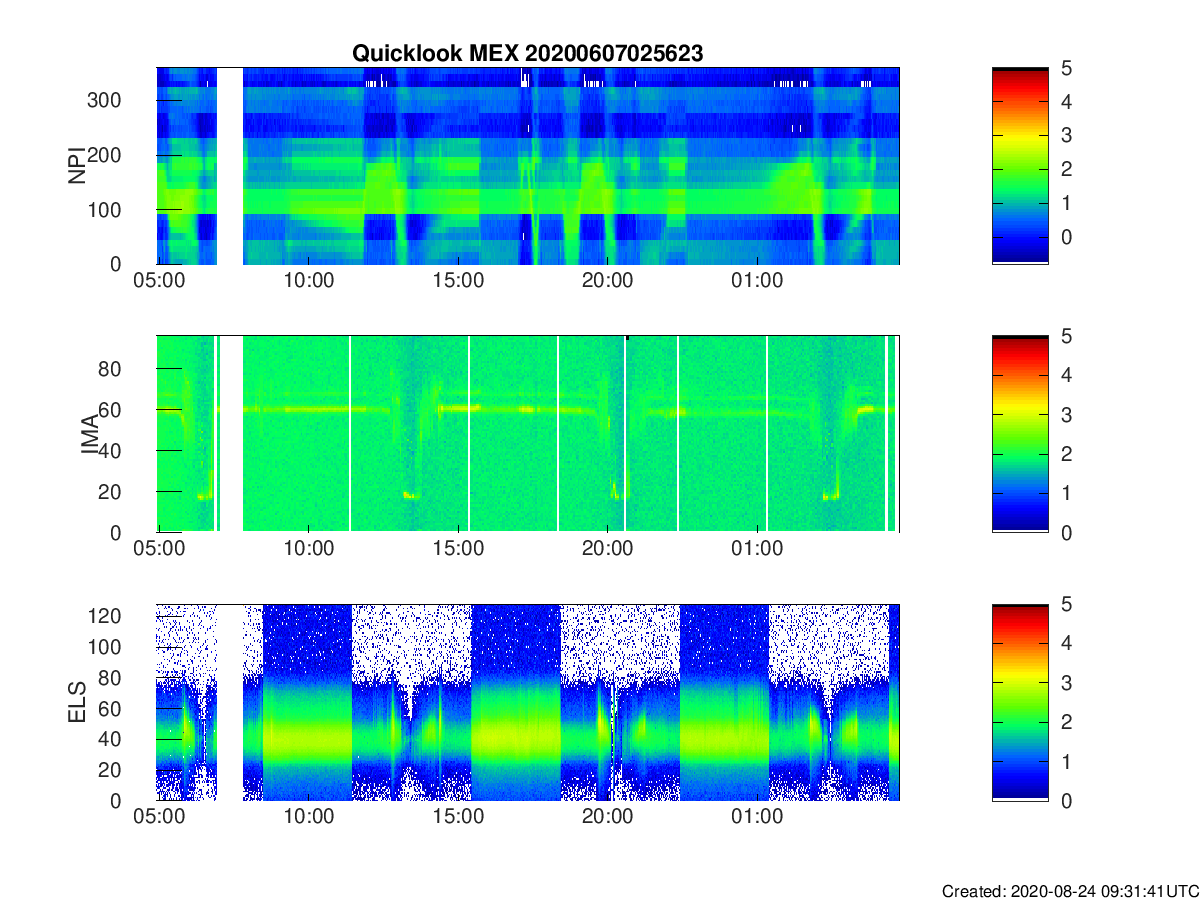This screenshot has height=900, width=1200.
Task: Click the 01:00 tick below IMA plot
Action: 757,550
